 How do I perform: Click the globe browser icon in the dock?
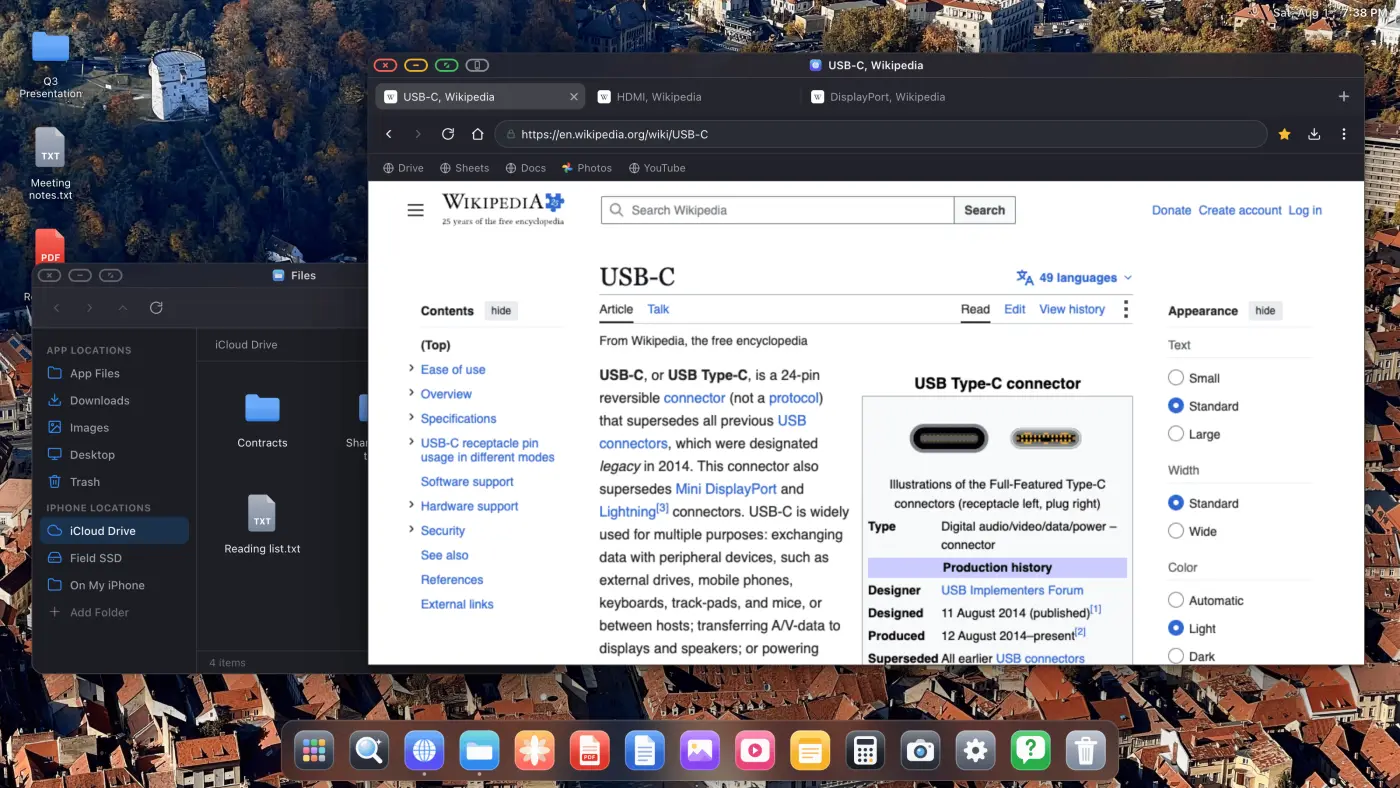click(424, 750)
